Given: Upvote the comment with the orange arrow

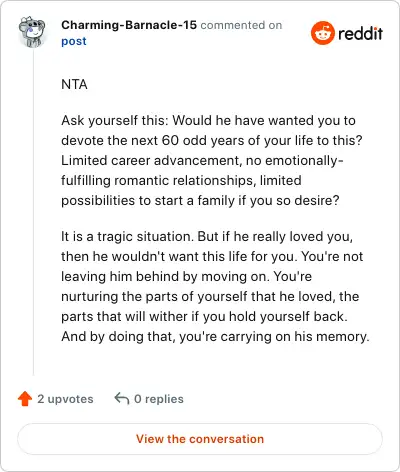Looking at the screenshot, I should pyautogui.click(x=25, y=399).
